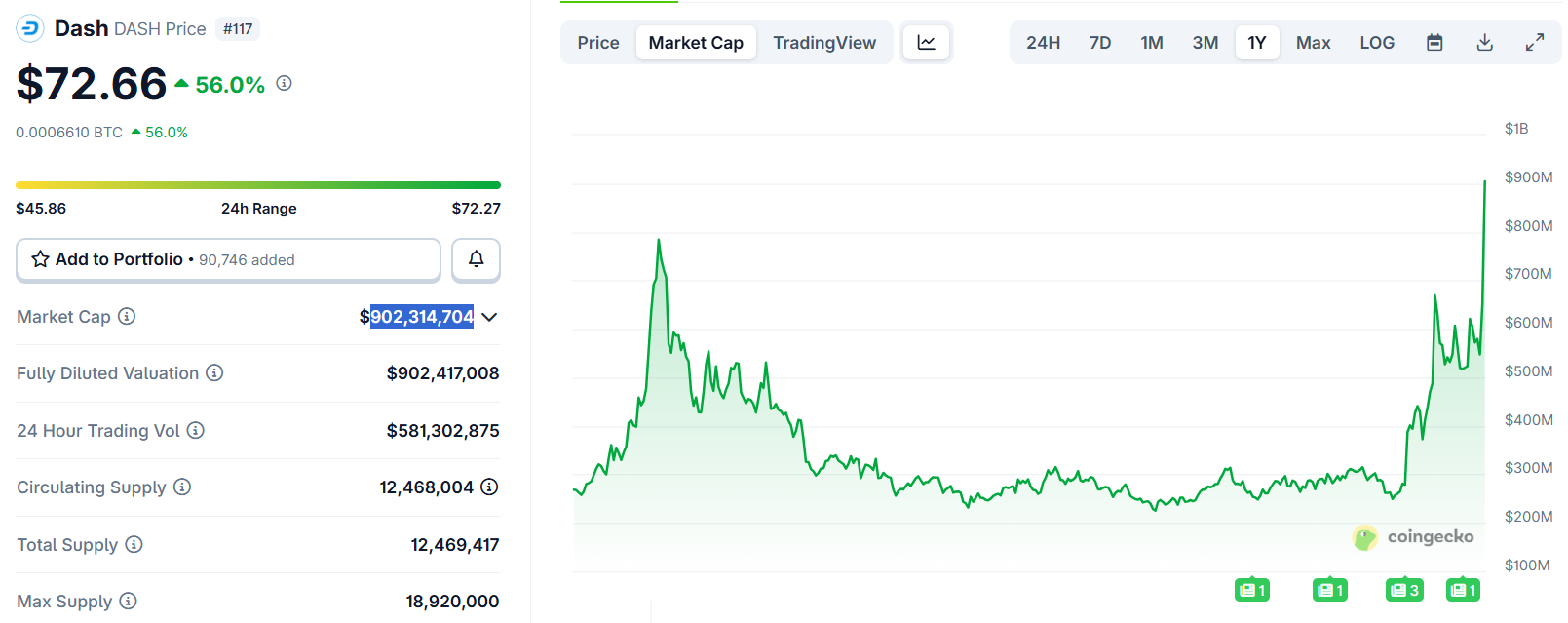Click the Max Supply info icon
Screen dimensions: 1568x623
click(x=128, y=601)
